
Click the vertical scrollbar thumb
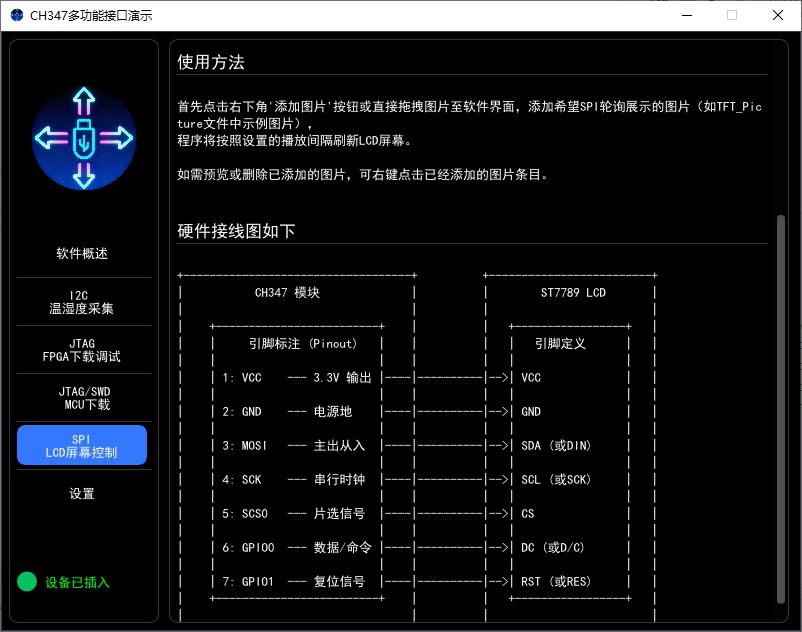coord(781,409)
